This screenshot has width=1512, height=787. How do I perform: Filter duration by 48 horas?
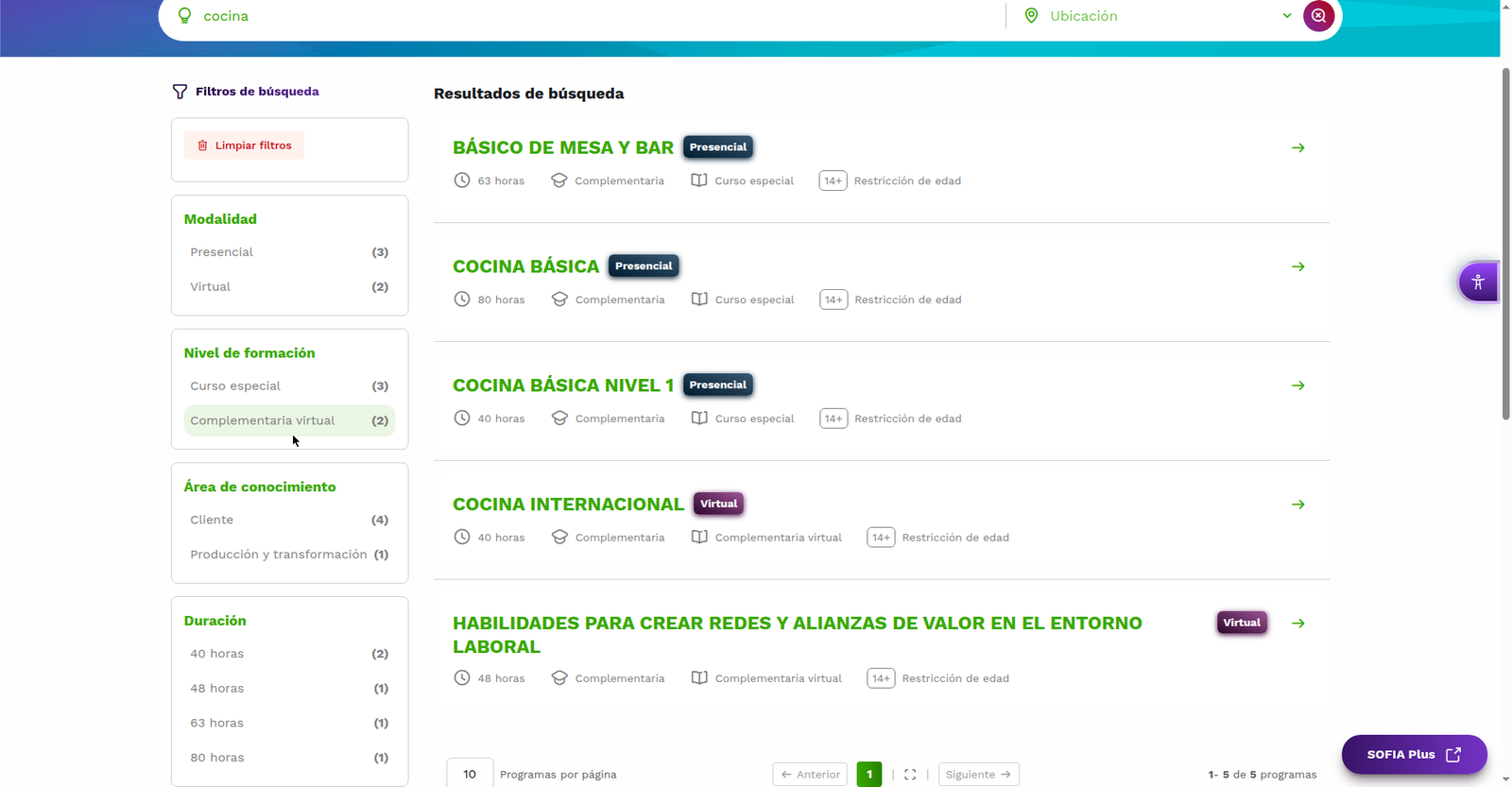click(289, 689)
